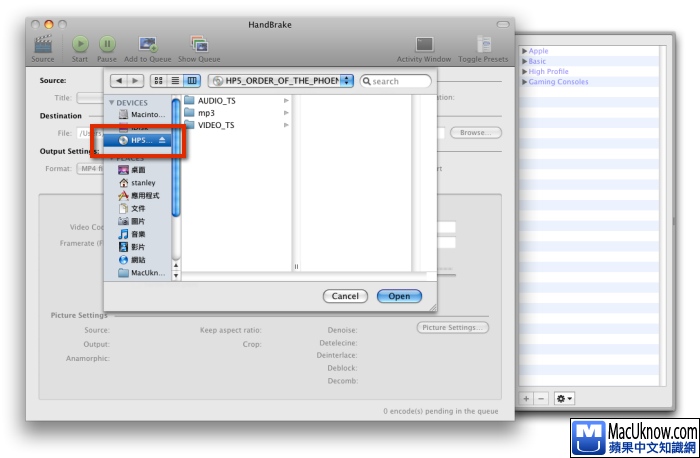The image size is (700, 458).
Task: Click the Add to Queue icon
Action: coord(149,44)
